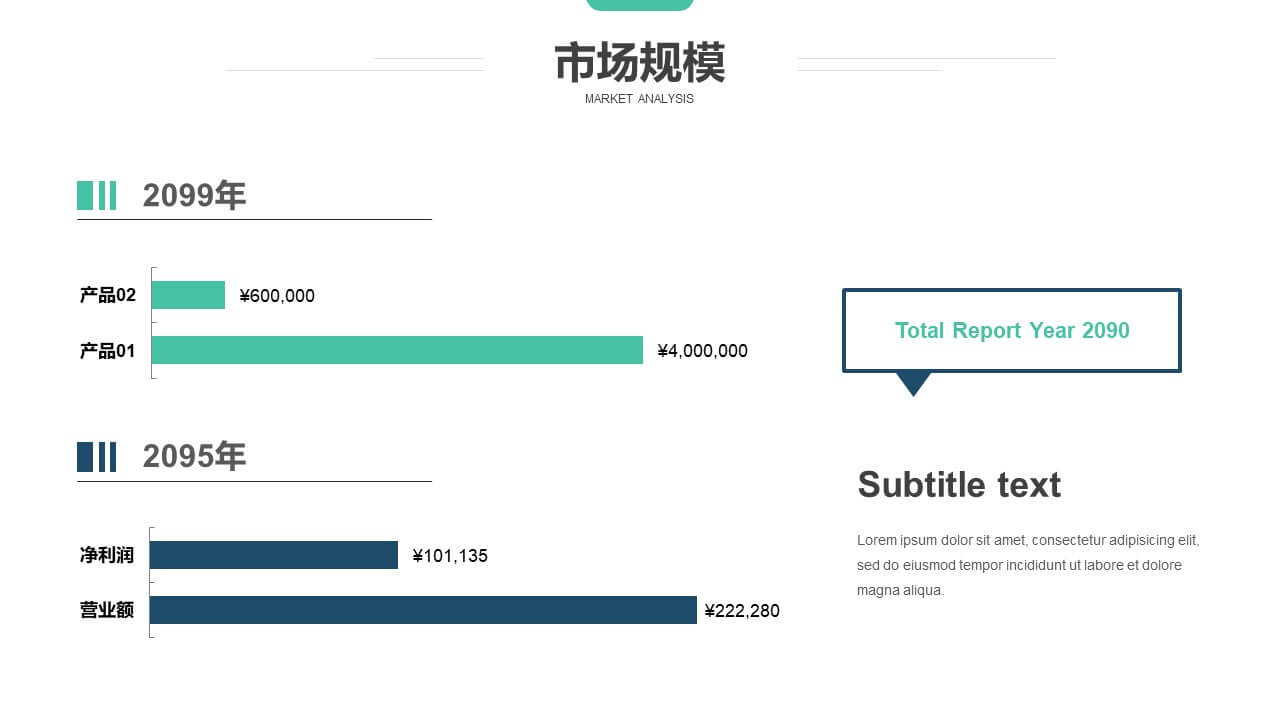Viewport: 1280px width, 720px height.
Task: Click the Lorem ipsum paragraph text
Action: pyautogui.click(x=1028, y=565)
